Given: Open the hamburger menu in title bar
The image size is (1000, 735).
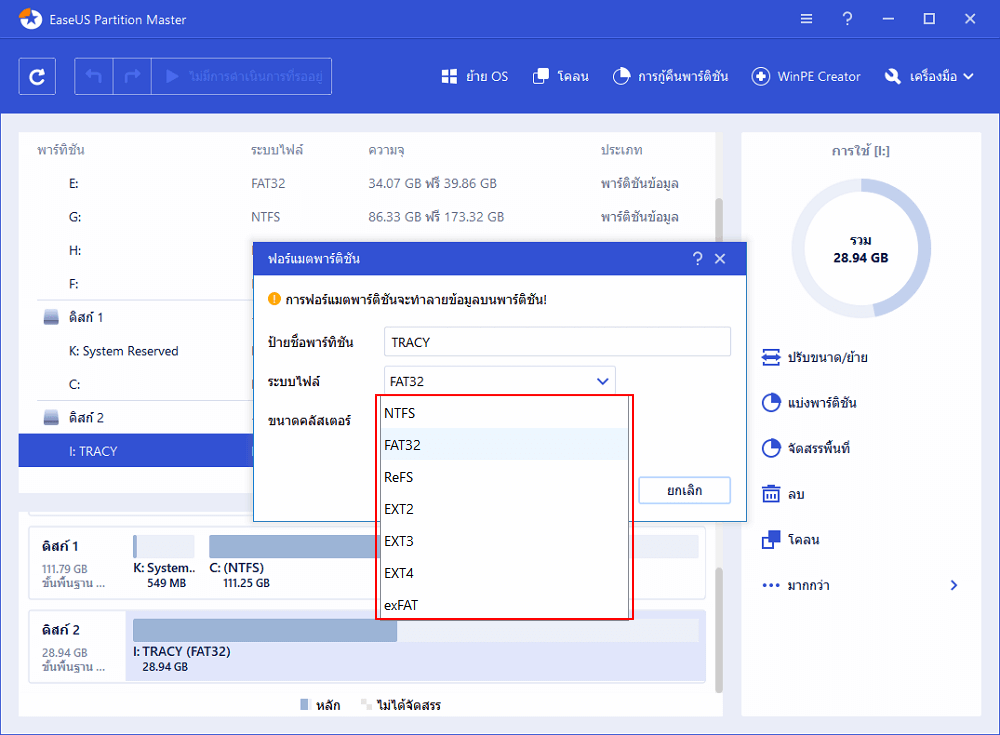Looking at the screenshot, I should pos(807,19).
